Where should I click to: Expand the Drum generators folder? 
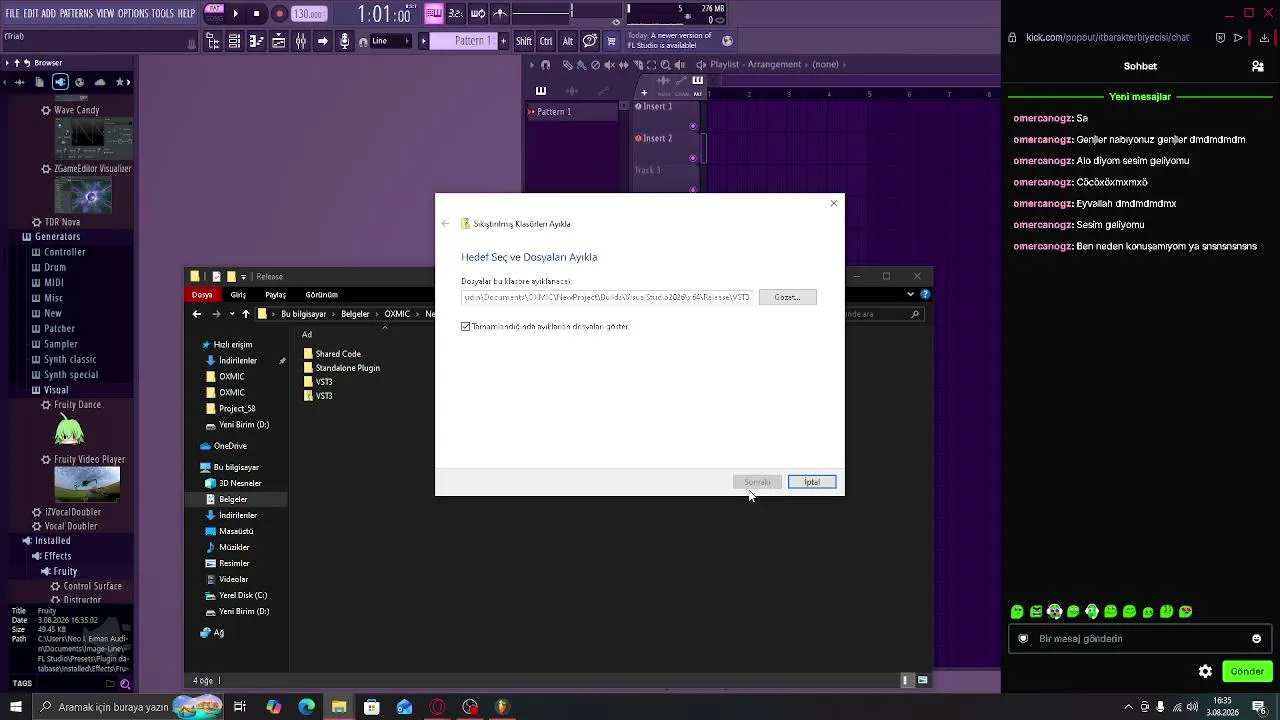click(55, 267)
